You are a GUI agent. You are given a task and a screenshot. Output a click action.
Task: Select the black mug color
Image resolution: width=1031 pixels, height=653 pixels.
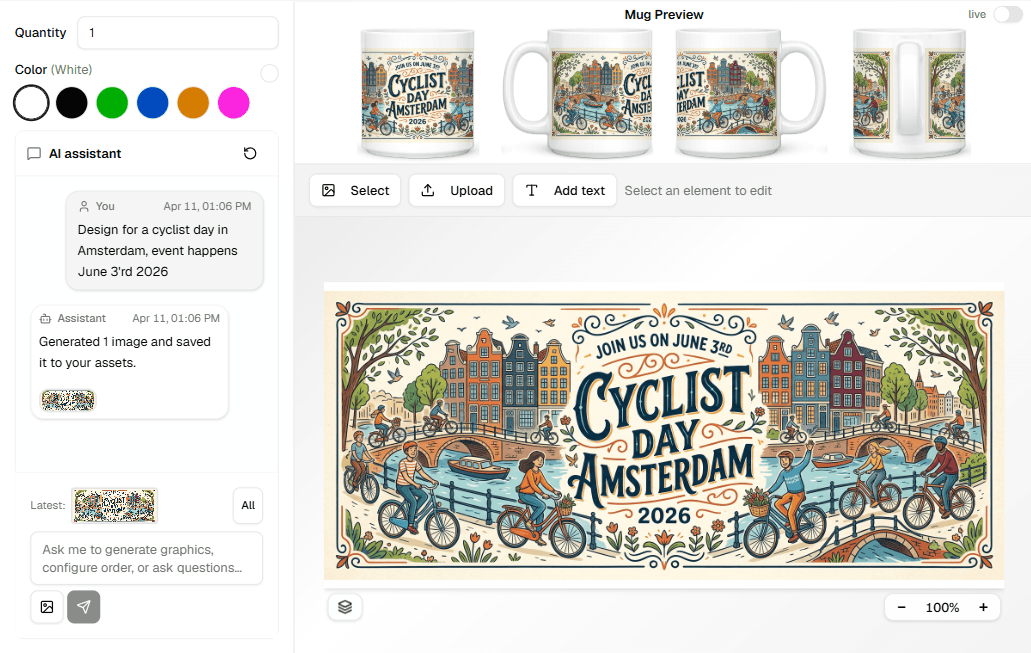coord(71,103)
